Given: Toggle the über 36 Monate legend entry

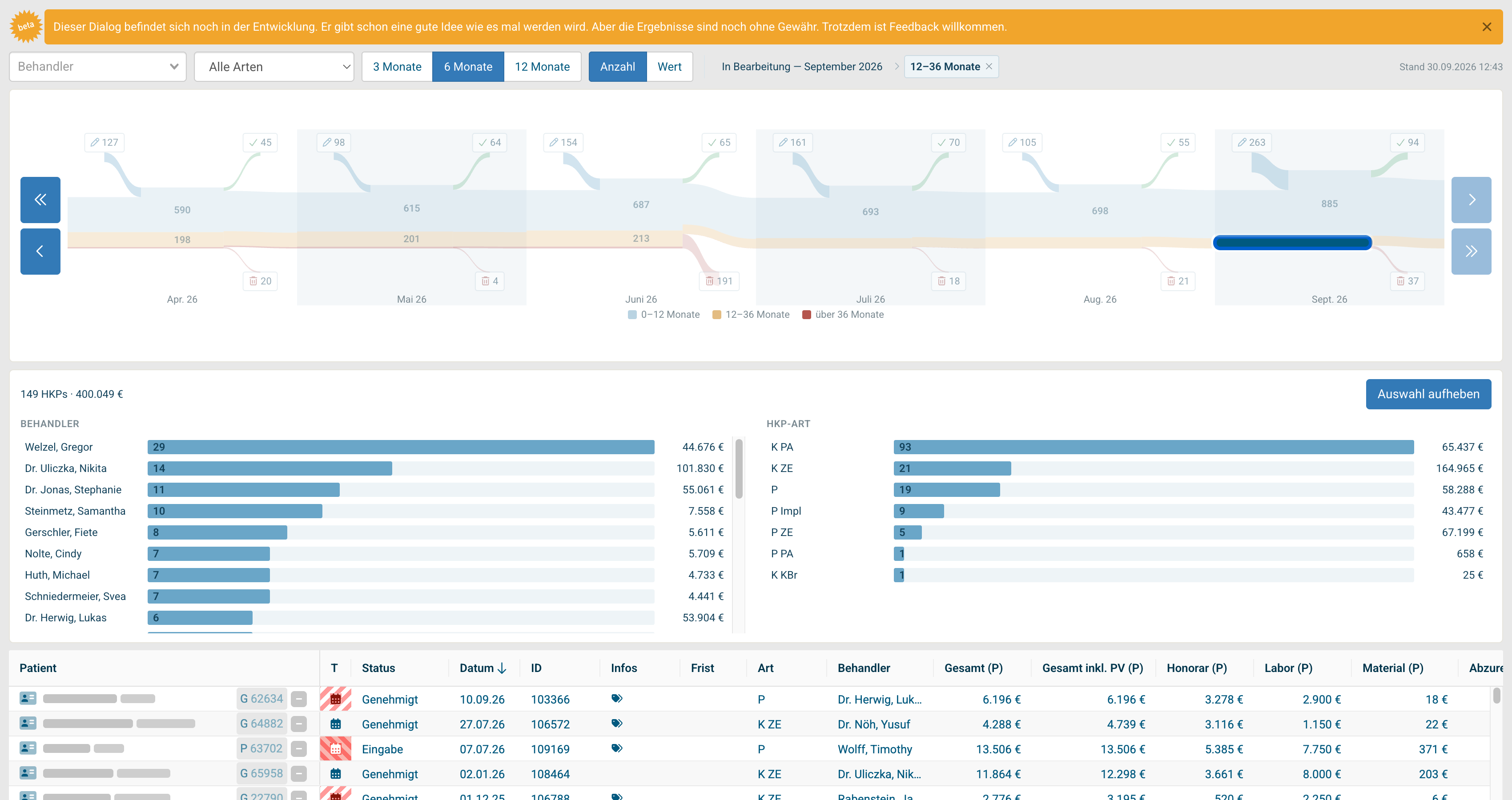Looking at the screenshot, I should (x=843, y=314).
